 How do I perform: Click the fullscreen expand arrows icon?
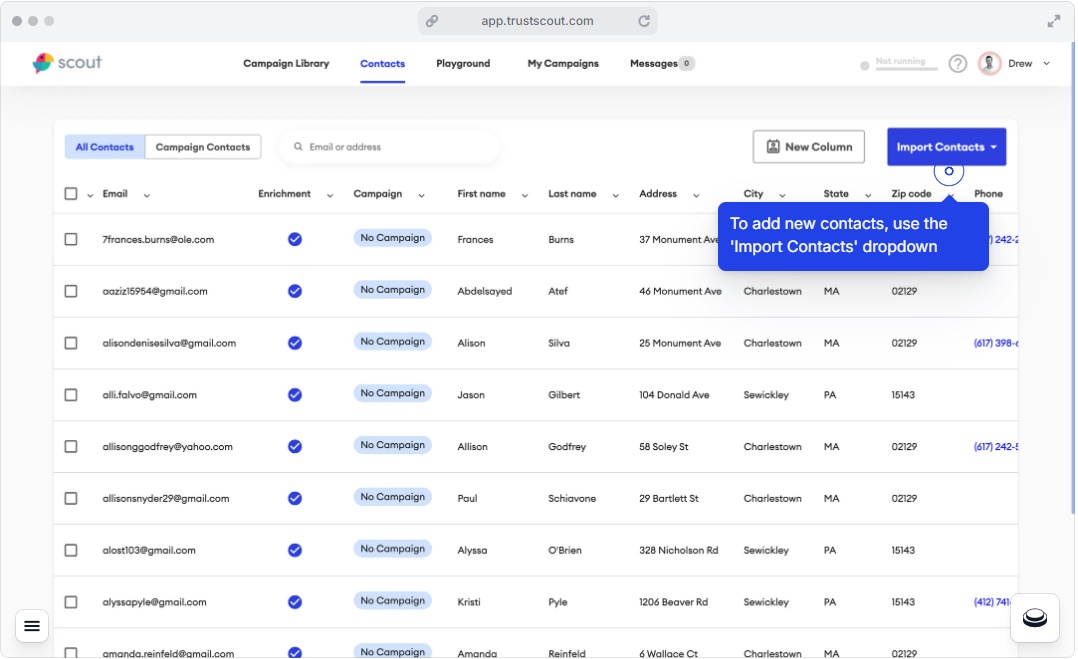tap(1053, 21)
